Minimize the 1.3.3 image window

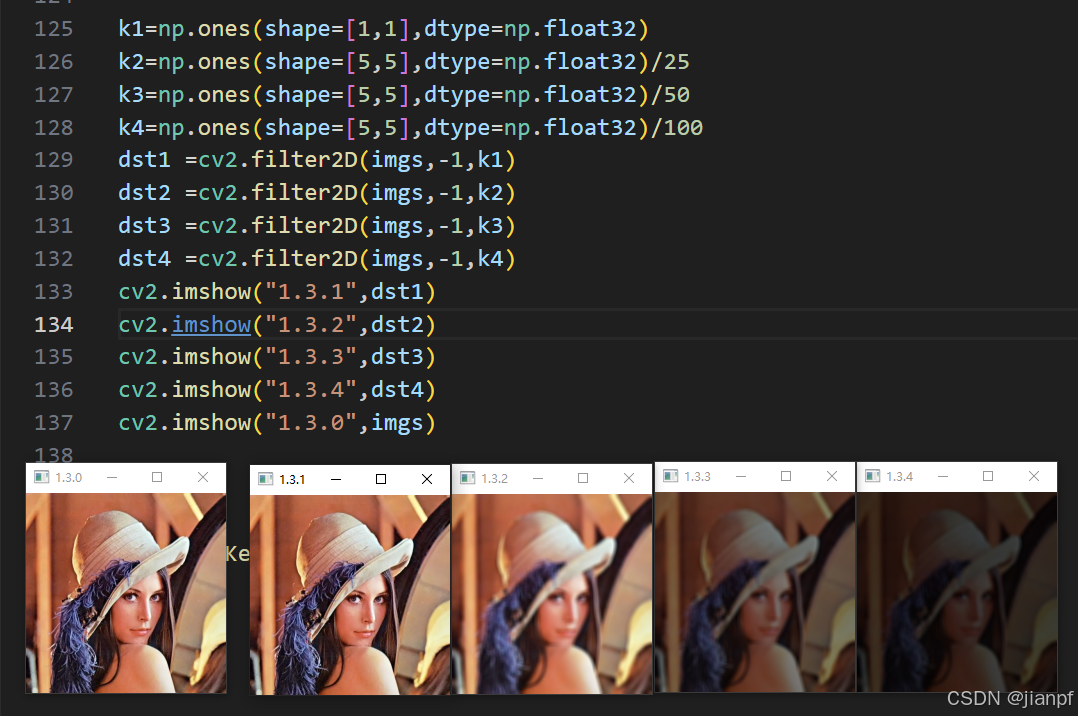[740, 476]
